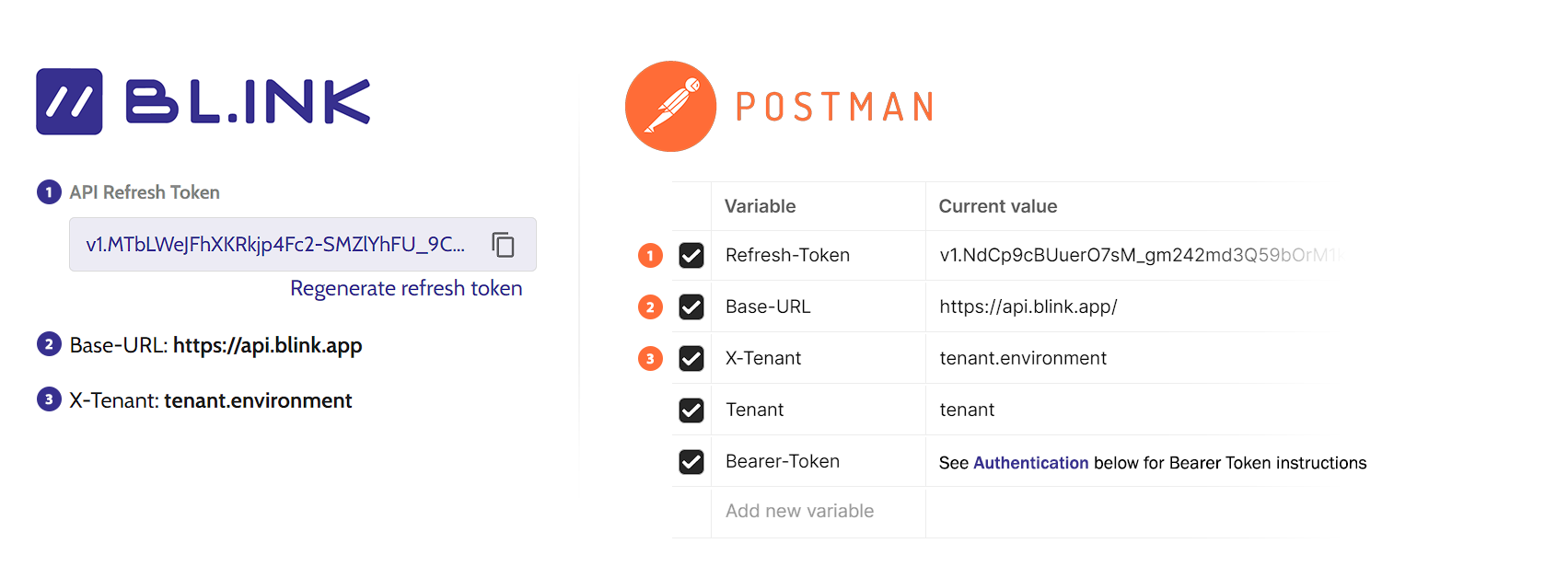Uncheck the Tenant variable checkbox
Image resolution: width=1568 pixels, height=578 pixels.
[691, 410]
